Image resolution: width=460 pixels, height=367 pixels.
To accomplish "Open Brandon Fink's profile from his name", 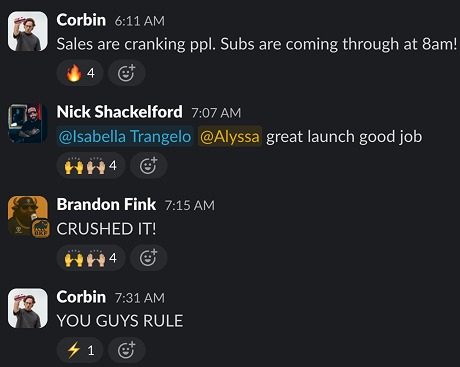I will pyautogui.click(x=106, y=204).
